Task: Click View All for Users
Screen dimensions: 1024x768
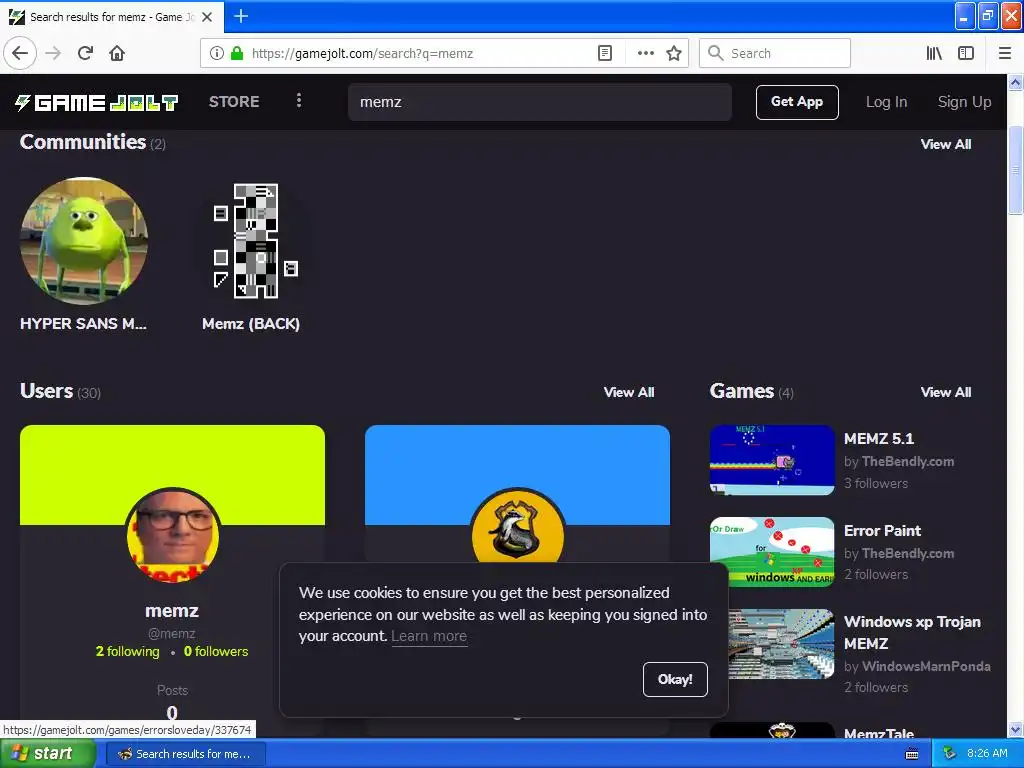Action: pyautogui.click(x=629, y=392)
